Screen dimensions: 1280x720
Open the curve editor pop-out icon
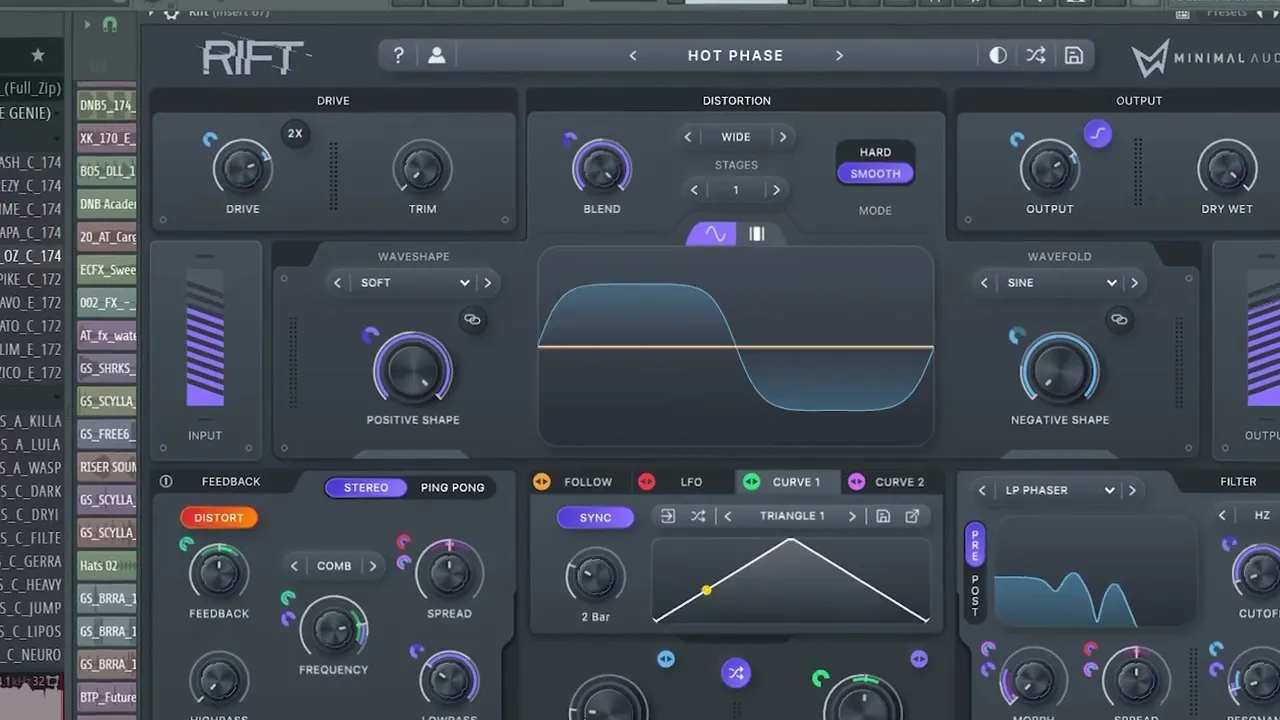click(x=912, y=517)
